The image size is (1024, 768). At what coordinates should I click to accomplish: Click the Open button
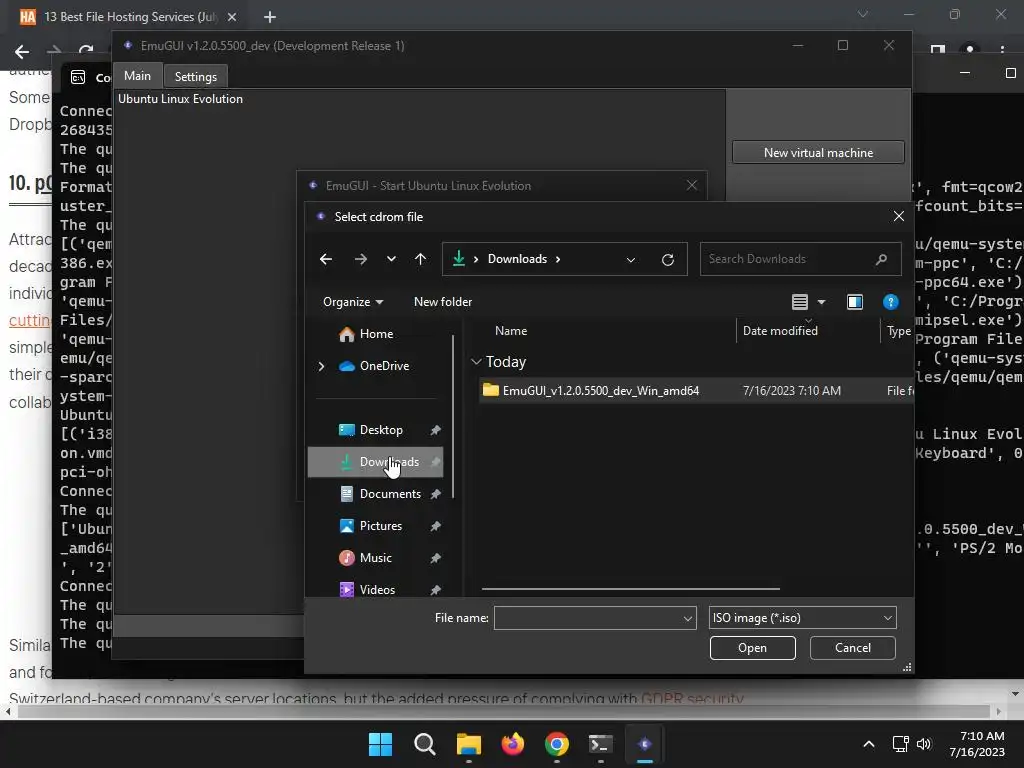coord(752,648)
